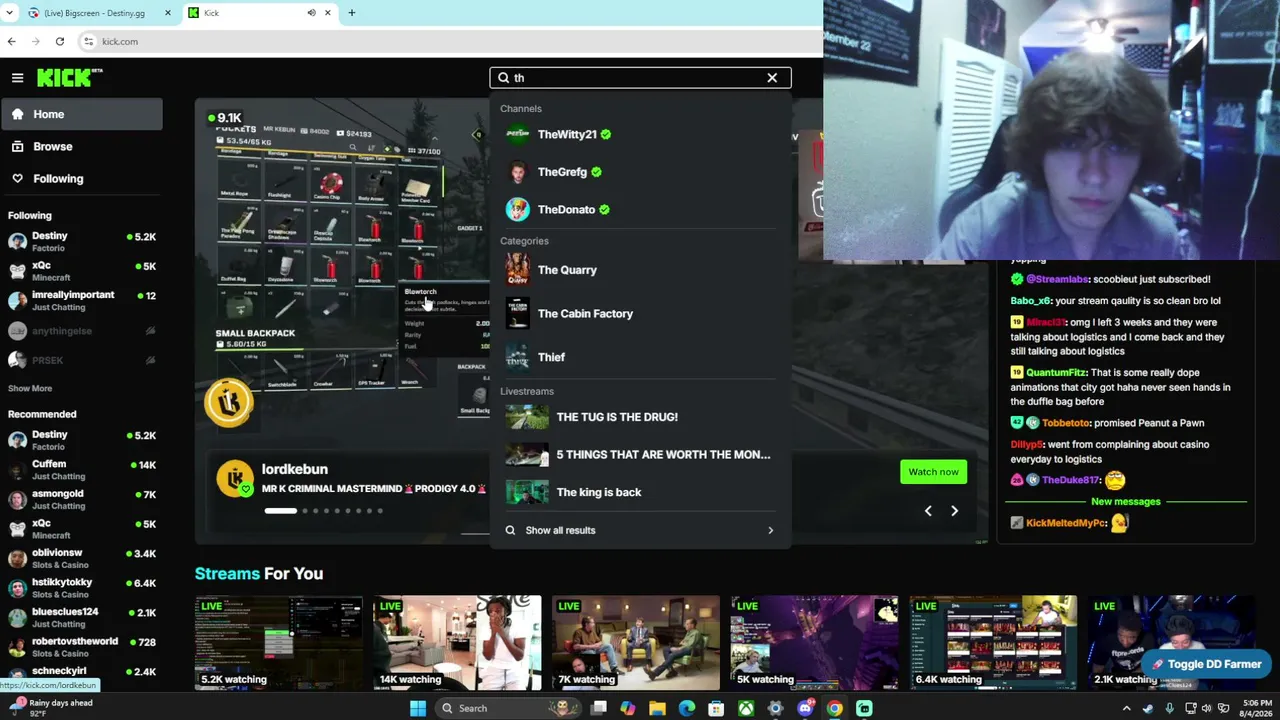The image size is (1280, 720).
Task: Focus the search field containing 'th'
Action: [640, 78]
